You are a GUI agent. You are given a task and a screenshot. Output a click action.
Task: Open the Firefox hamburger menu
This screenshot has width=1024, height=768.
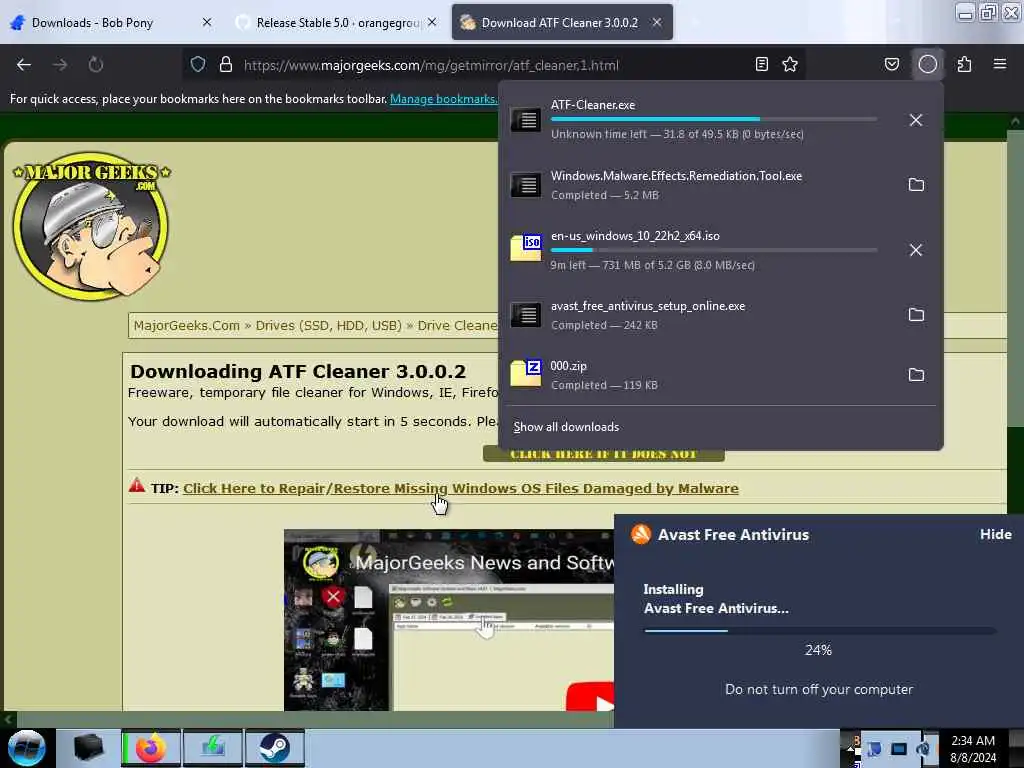(1000, 64)
